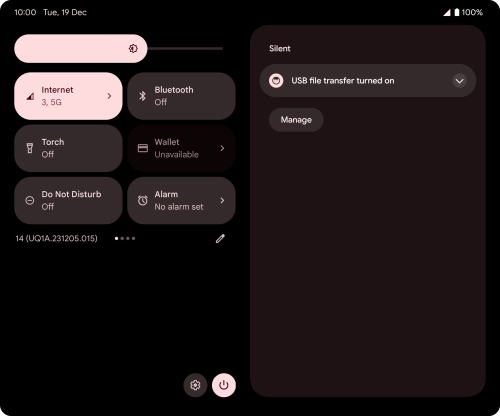Click the Torch flashlight icon
Screen dimensions: 500x416
pos(30,148)
